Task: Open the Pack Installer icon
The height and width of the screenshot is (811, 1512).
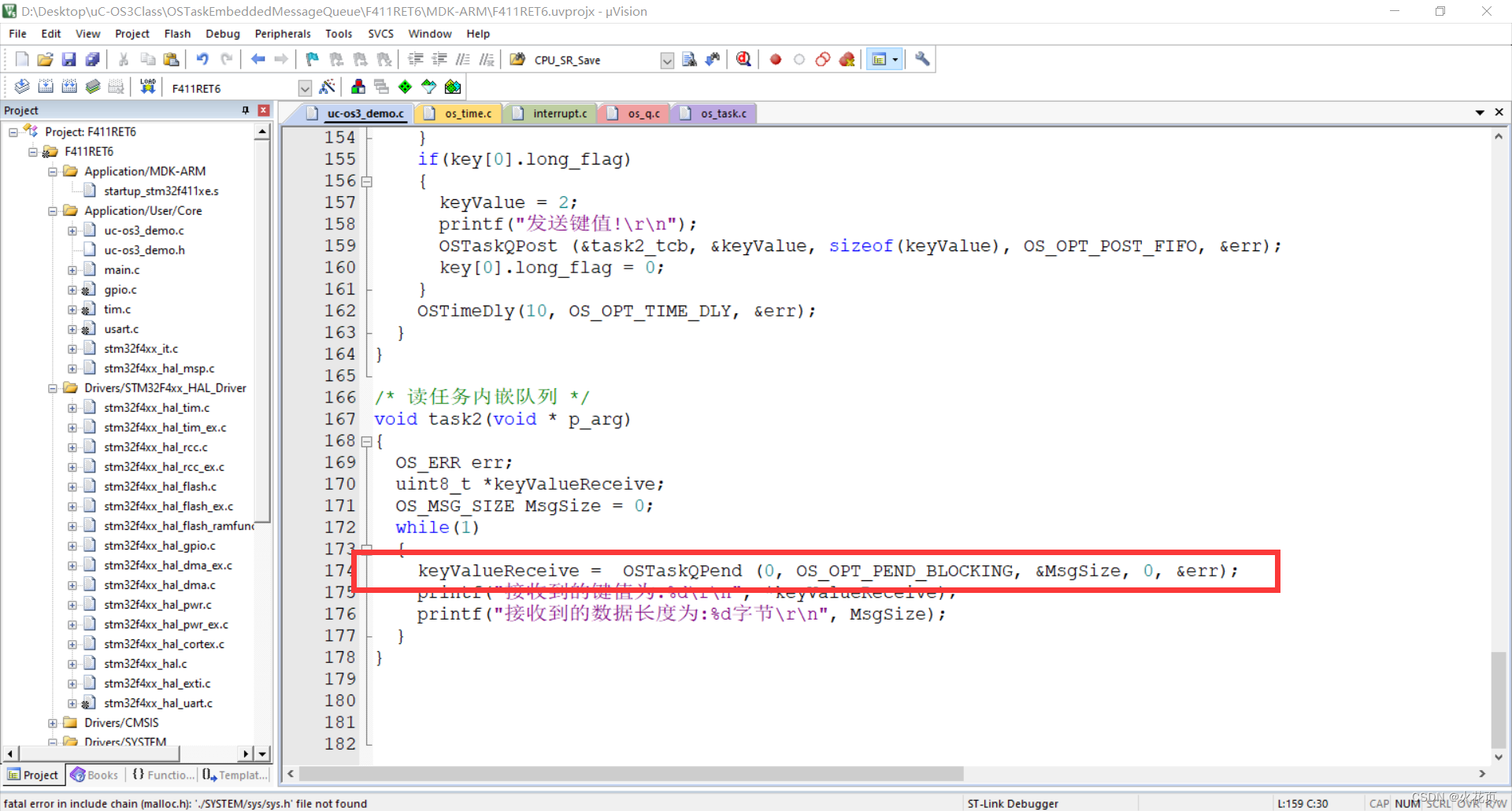Action: (453, 87)
